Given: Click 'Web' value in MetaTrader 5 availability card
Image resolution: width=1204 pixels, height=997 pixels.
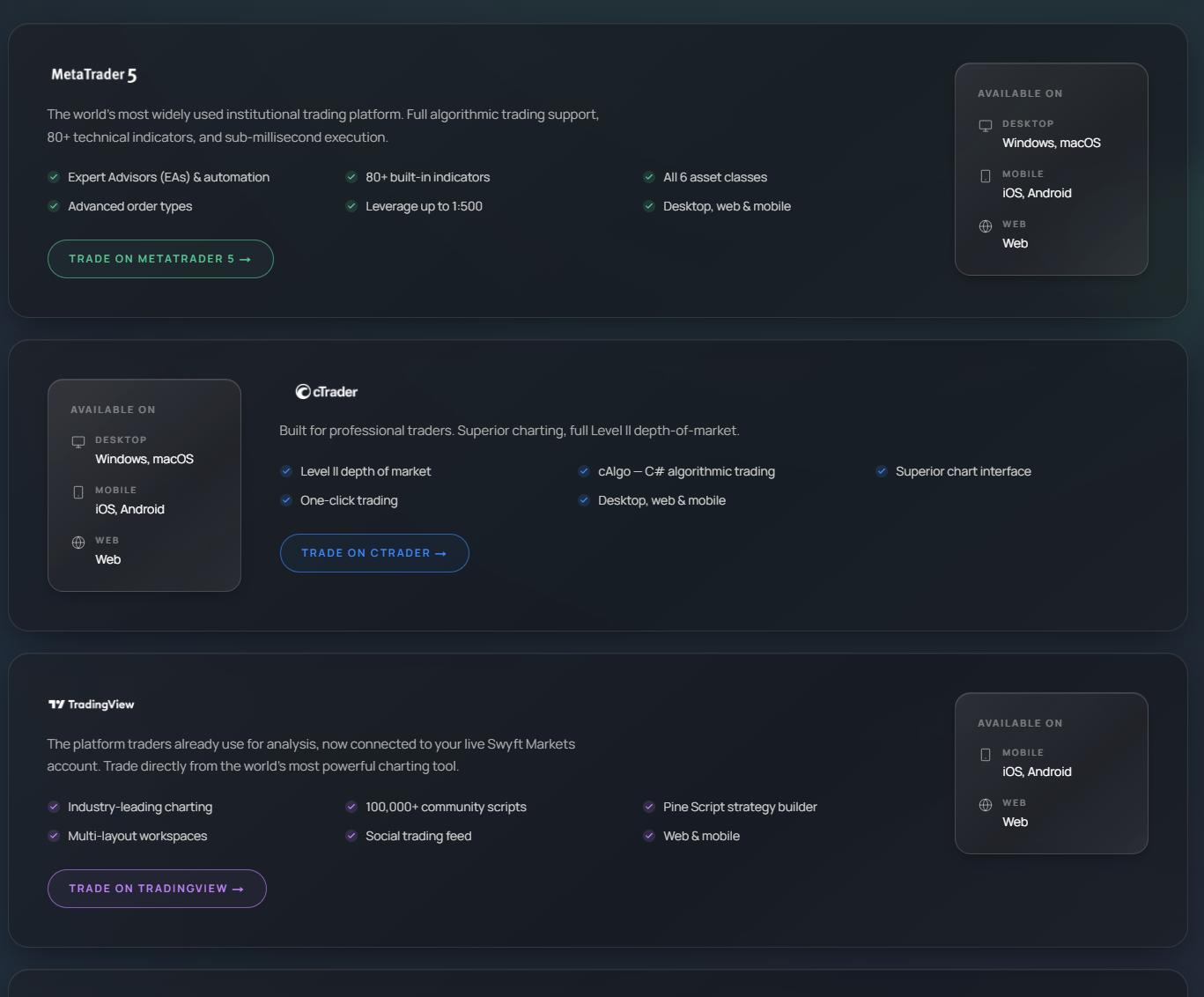Looking at the screenshot, I should point(1015,243).
